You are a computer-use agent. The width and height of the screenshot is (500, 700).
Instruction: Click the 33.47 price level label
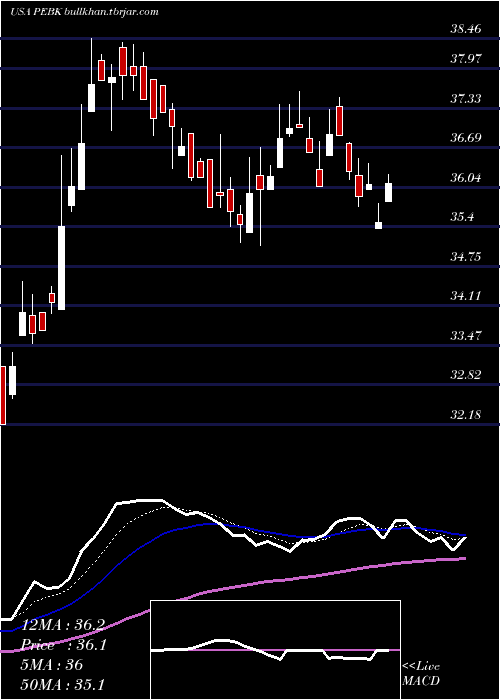[x=466, y=336]
